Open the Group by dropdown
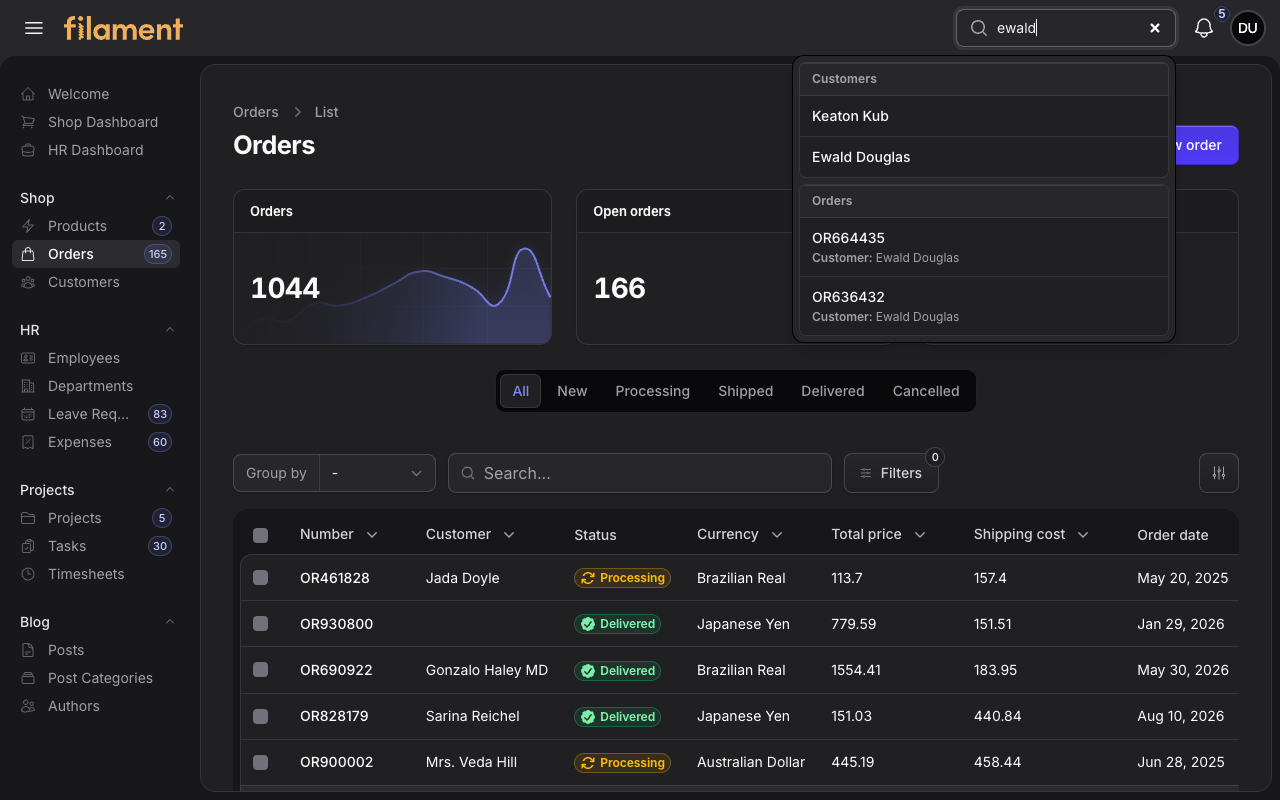Screen dimensions: 1280x800 377,473
